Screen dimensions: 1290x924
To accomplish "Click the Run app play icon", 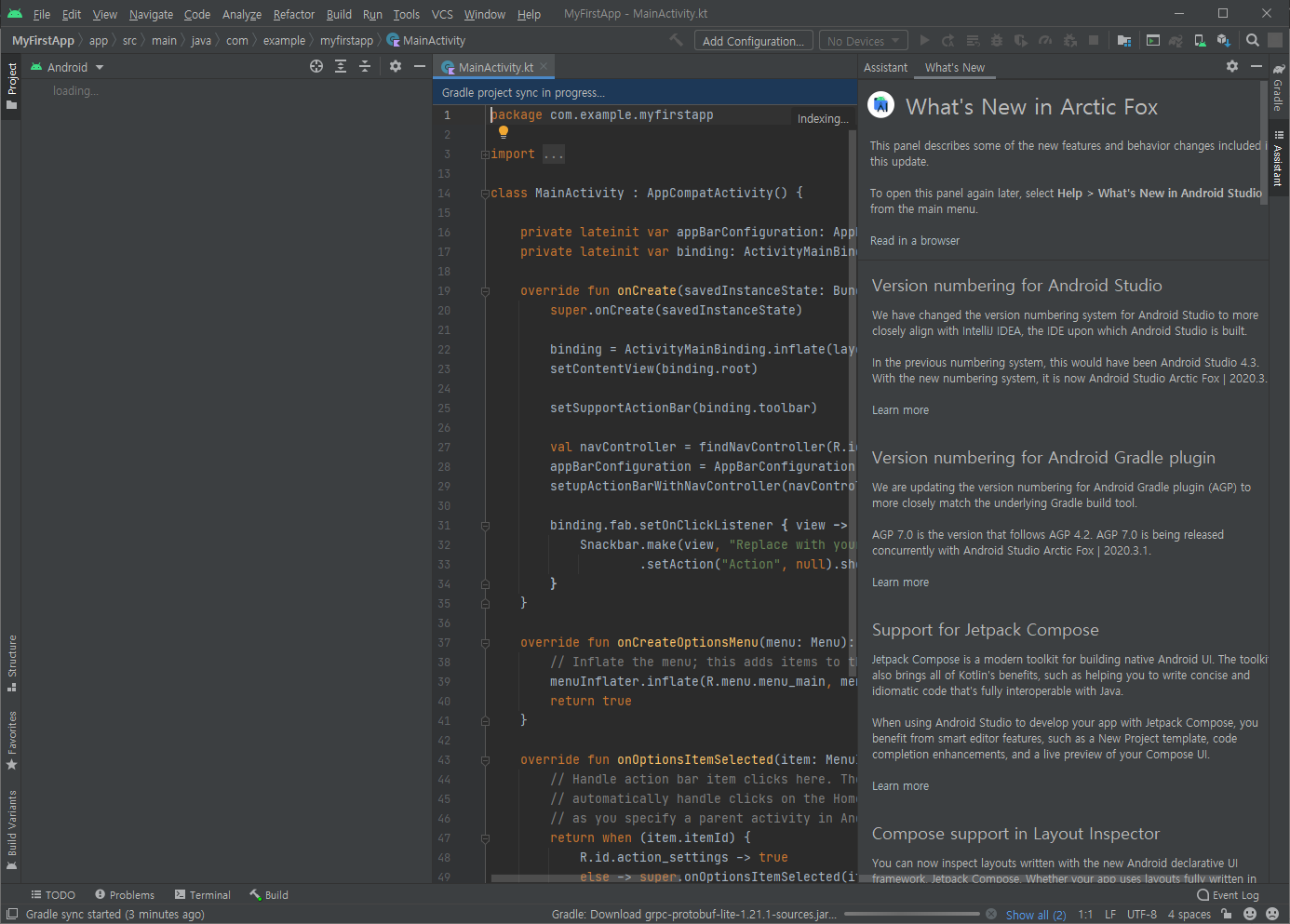I will click(924, 40).
